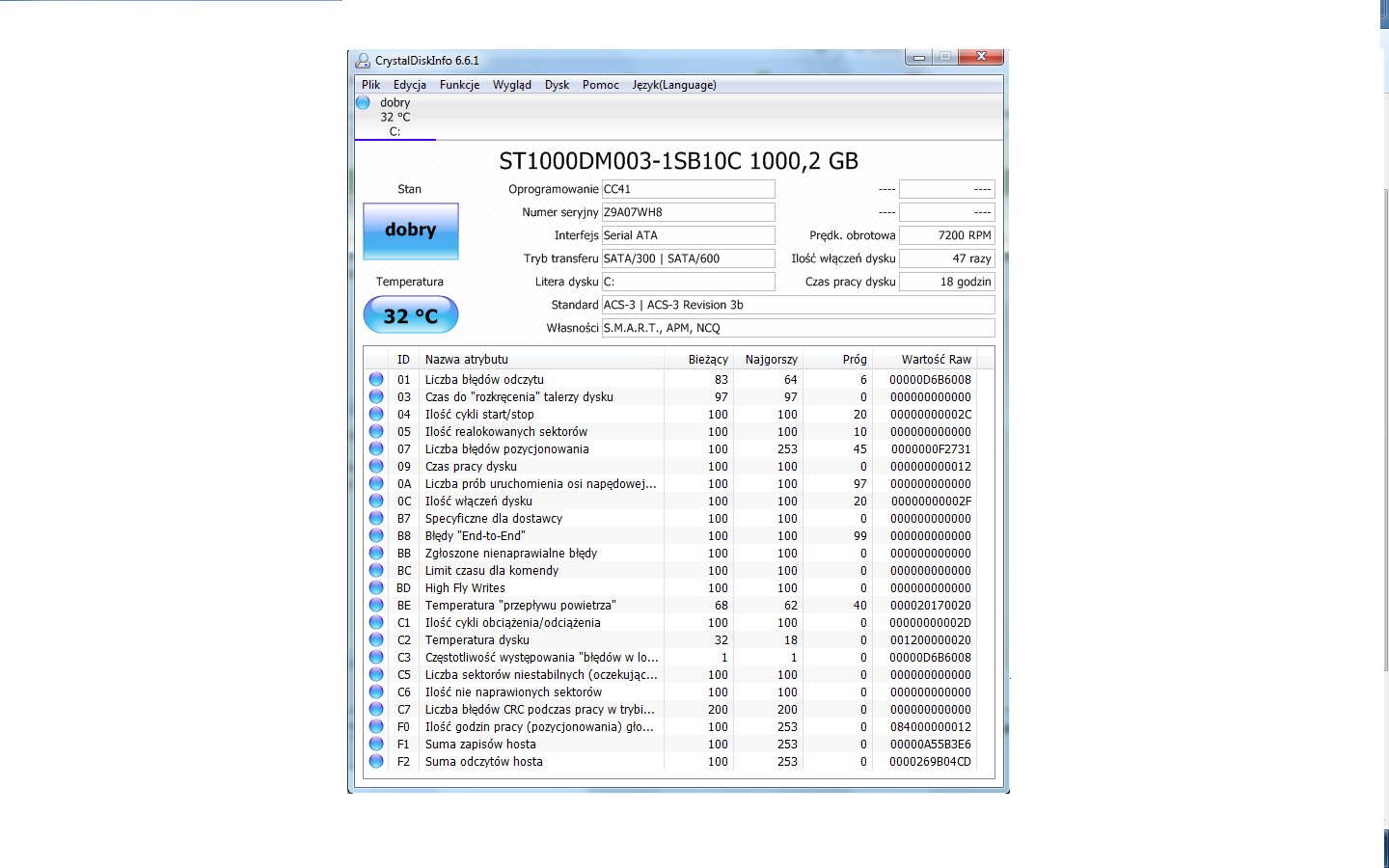
Task: Click the status orb for attribute 04
Action: [x=376, y=414]
